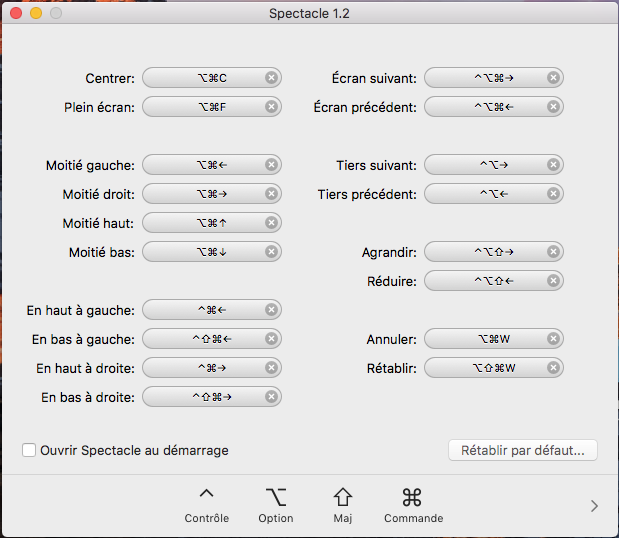Clear the Centrer shortcut with its X icon

(x=271, y=78)
